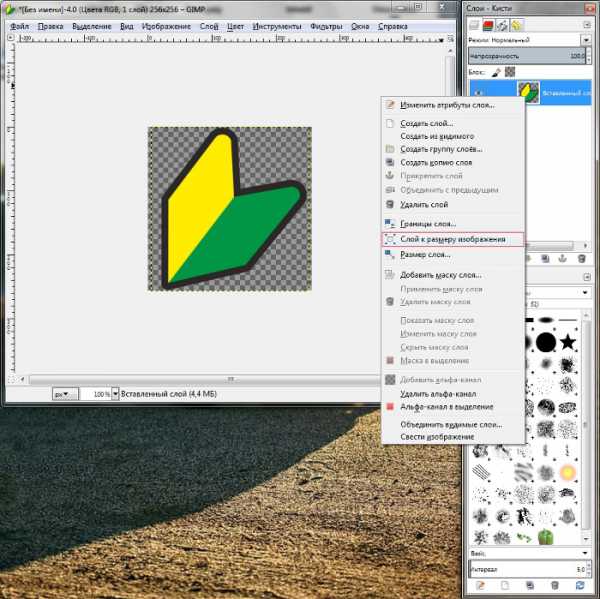
Task: Pick the large solid black circle brush
Action: (546, 342)
